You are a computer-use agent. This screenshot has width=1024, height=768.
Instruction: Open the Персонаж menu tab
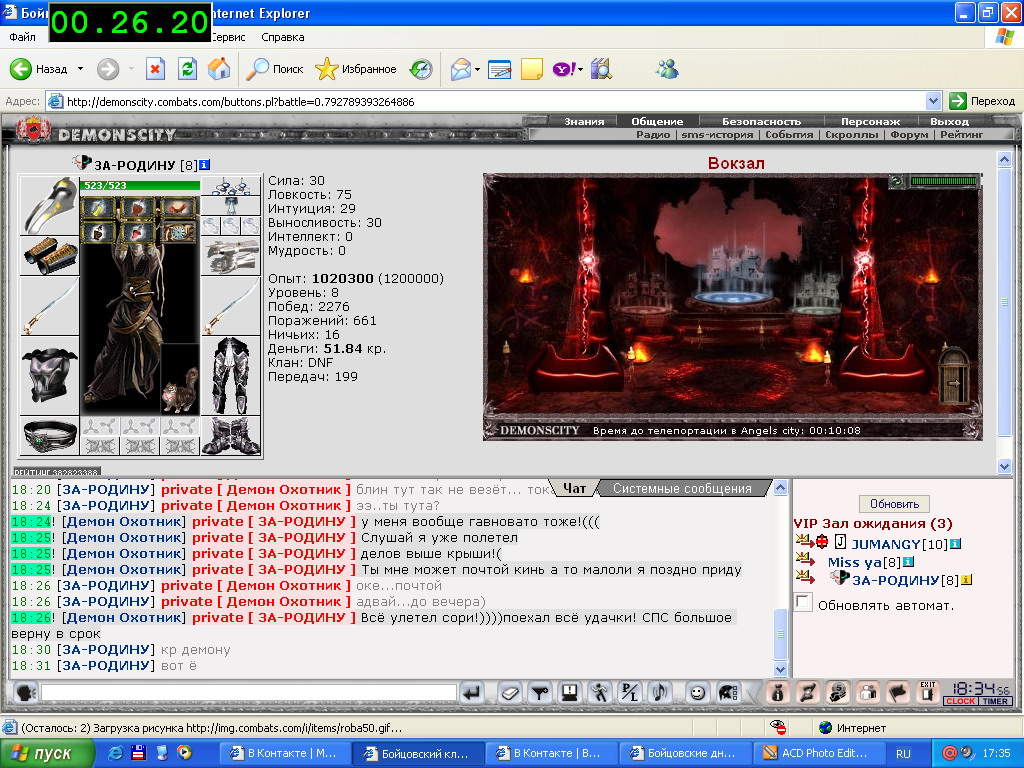click(x=871, y=121)
